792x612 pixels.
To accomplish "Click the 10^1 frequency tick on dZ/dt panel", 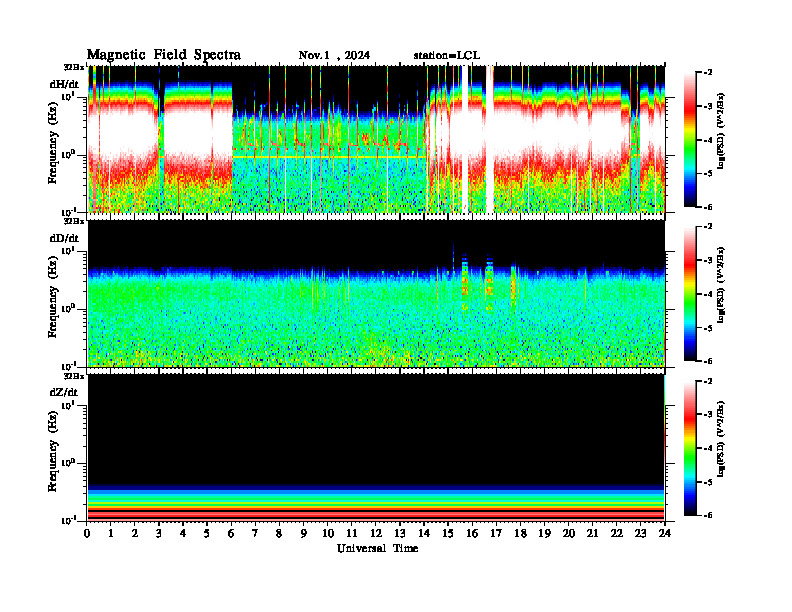I will click(x=69, y=405).
